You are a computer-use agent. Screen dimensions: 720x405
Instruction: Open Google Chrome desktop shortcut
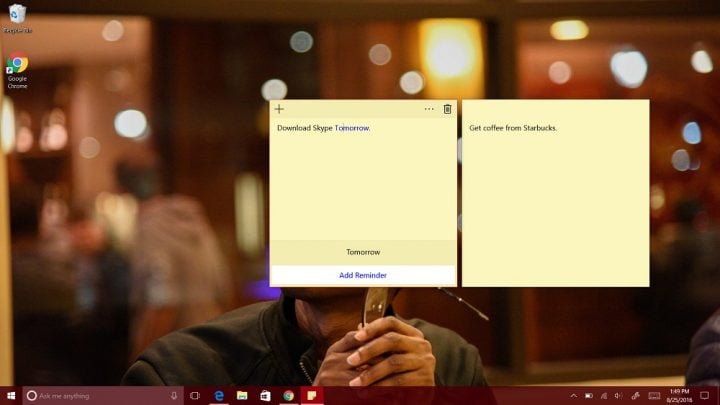pos(17,71)
